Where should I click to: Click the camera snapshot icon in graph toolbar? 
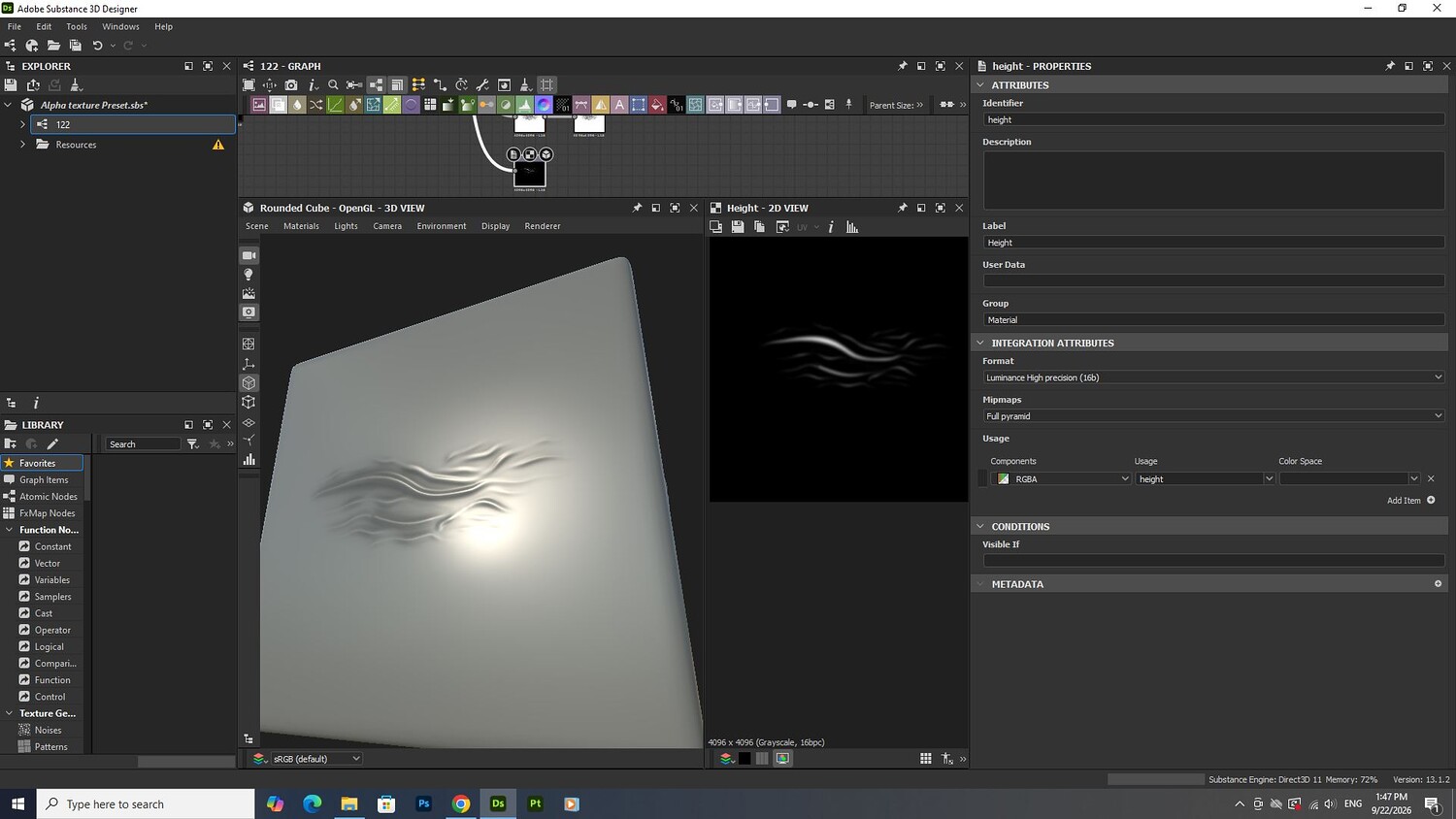[x=291, y=85]
